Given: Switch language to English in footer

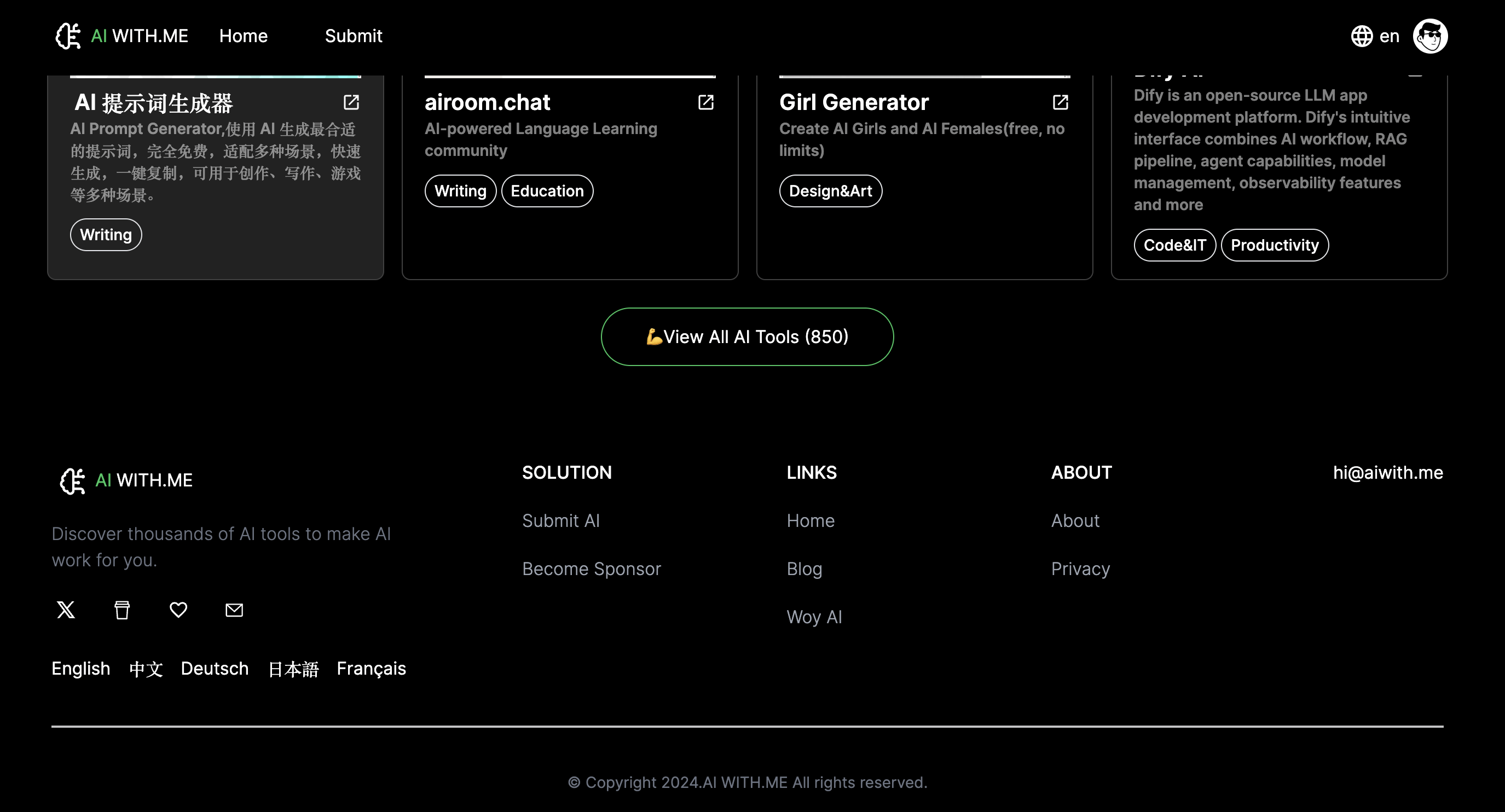Looking at the screenshot, I should coord(80,668).
